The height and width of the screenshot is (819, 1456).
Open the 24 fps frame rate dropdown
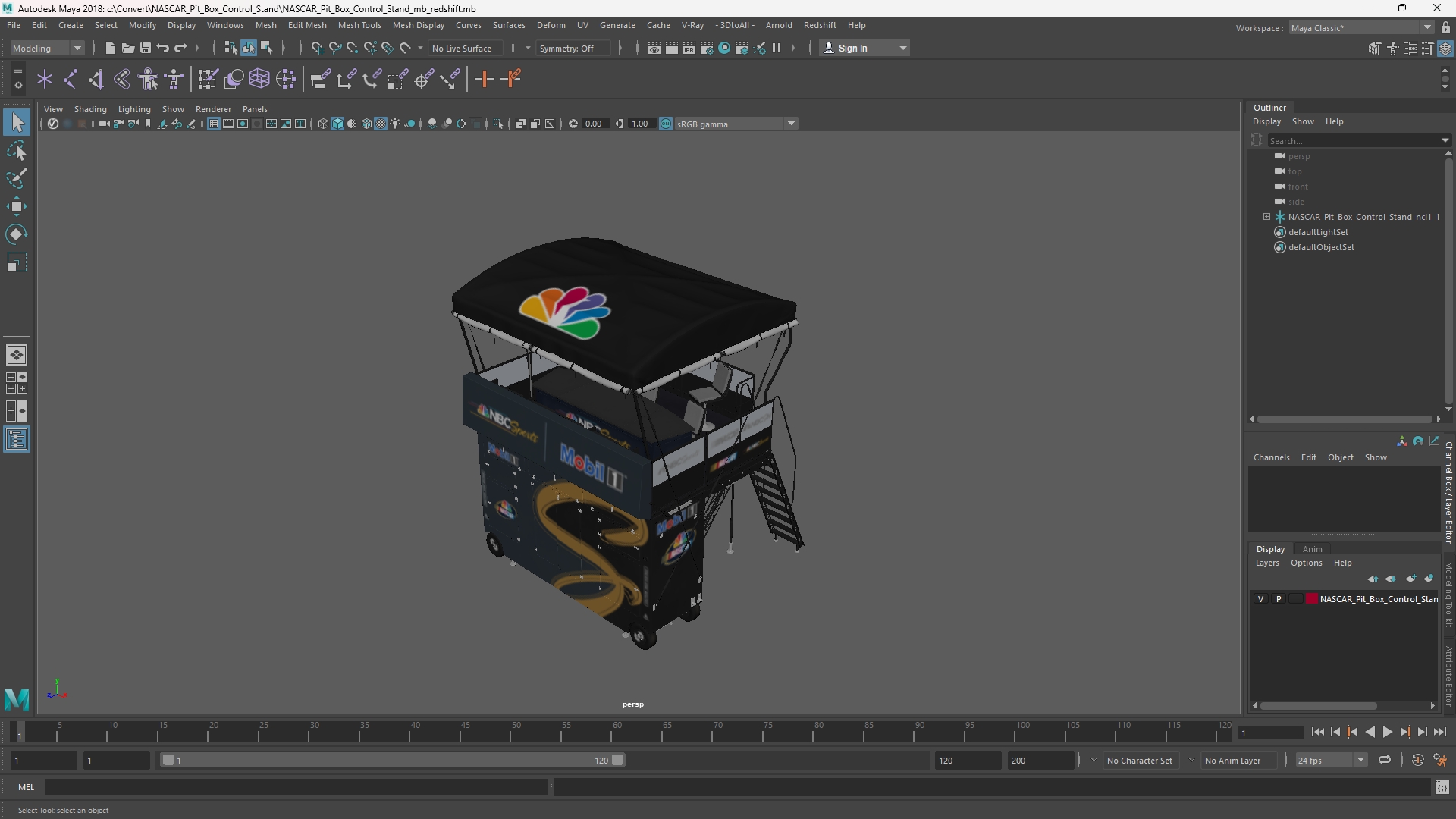pyautogui.click(x=1331, y=760)
